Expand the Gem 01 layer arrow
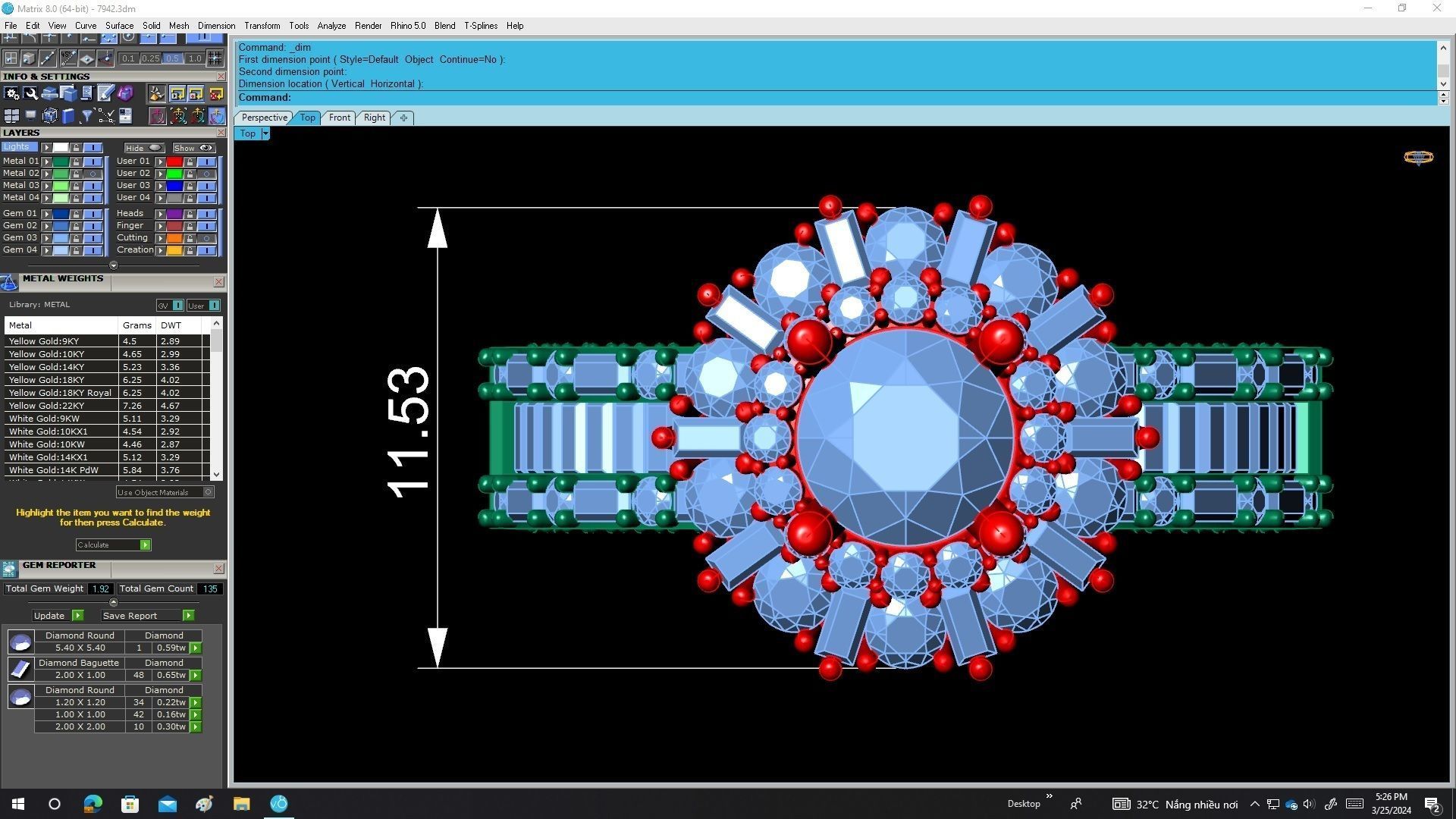 [x=46, y=214]
